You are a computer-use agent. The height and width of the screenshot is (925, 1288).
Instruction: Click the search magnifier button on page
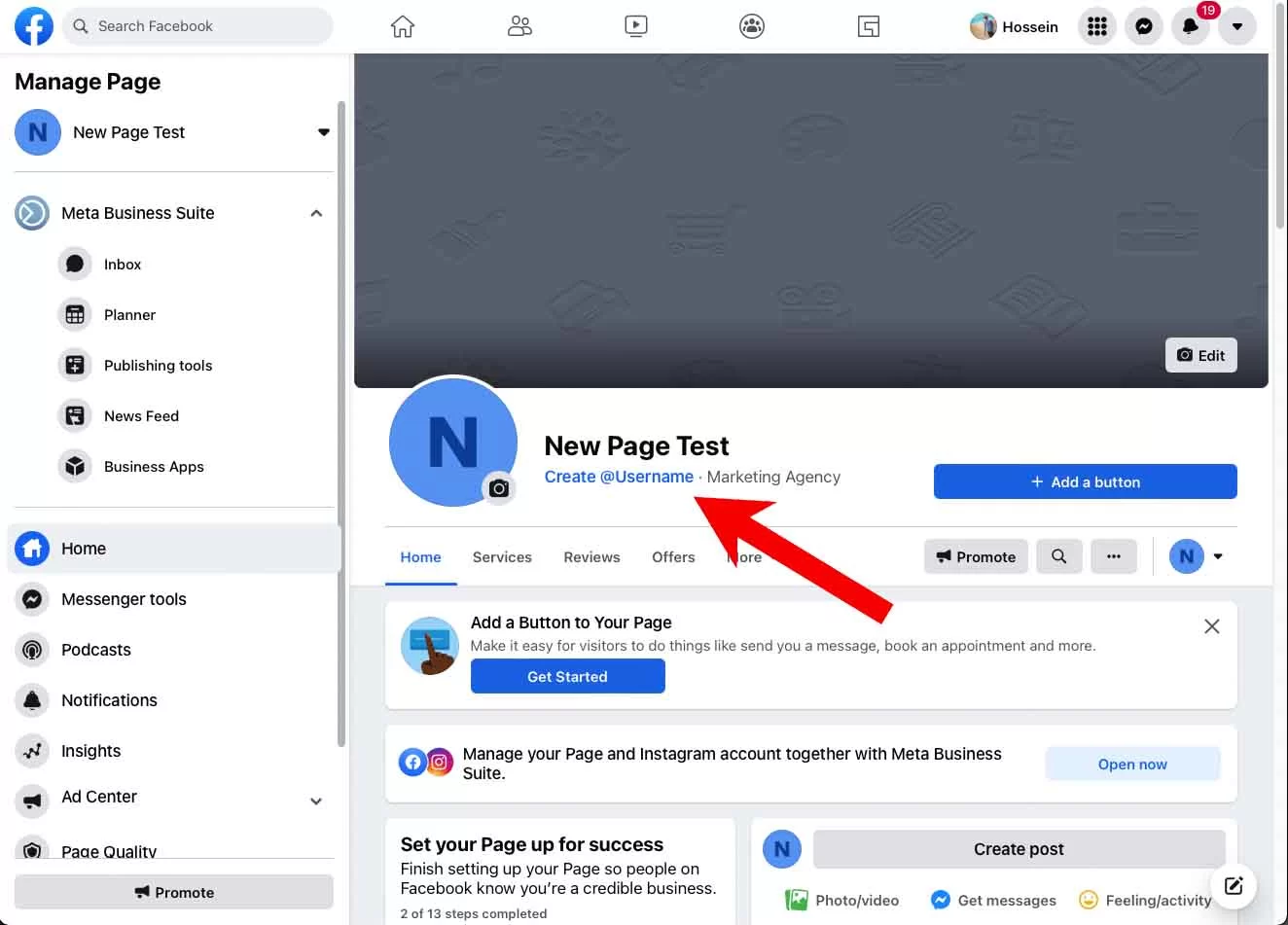point(1058,556)
